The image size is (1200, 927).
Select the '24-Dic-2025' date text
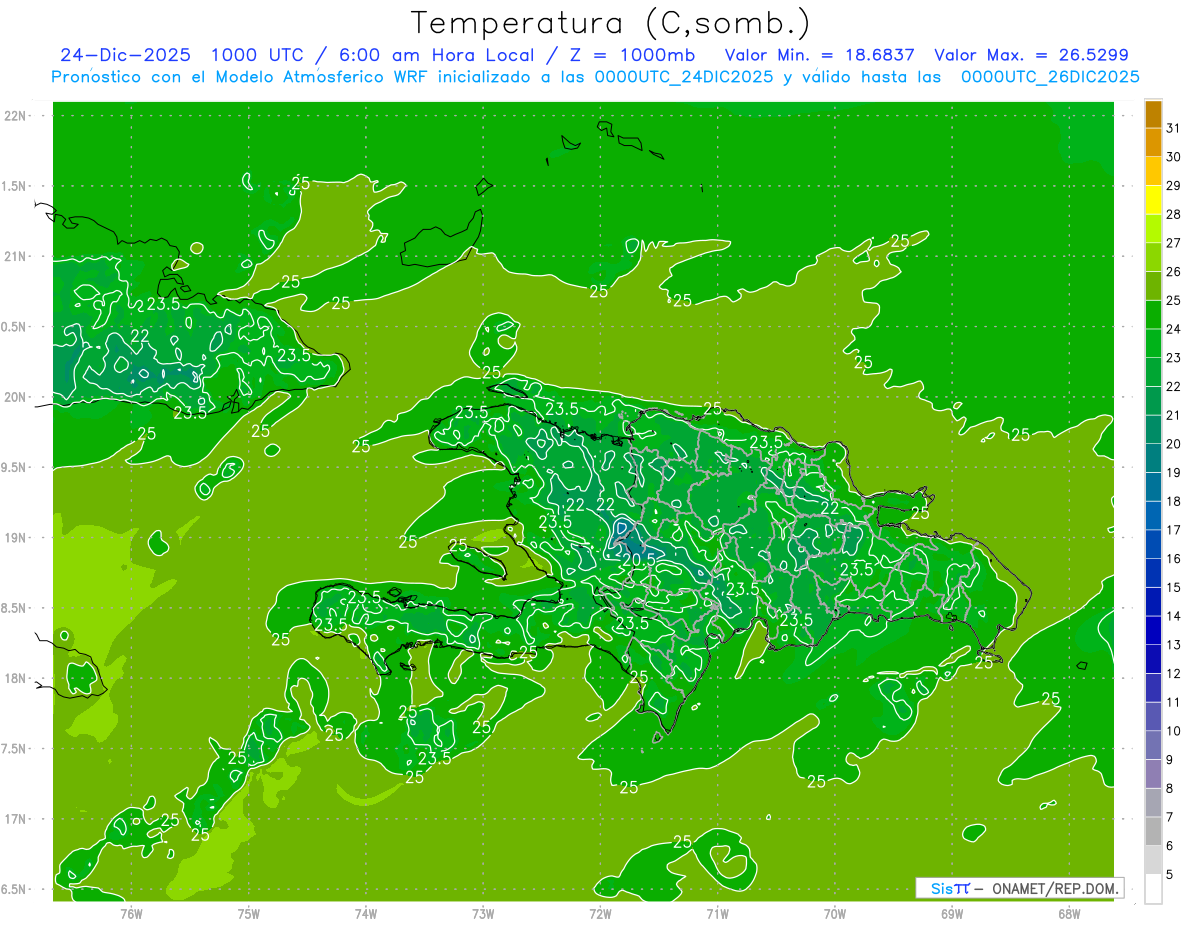click(x=125, y=55)
